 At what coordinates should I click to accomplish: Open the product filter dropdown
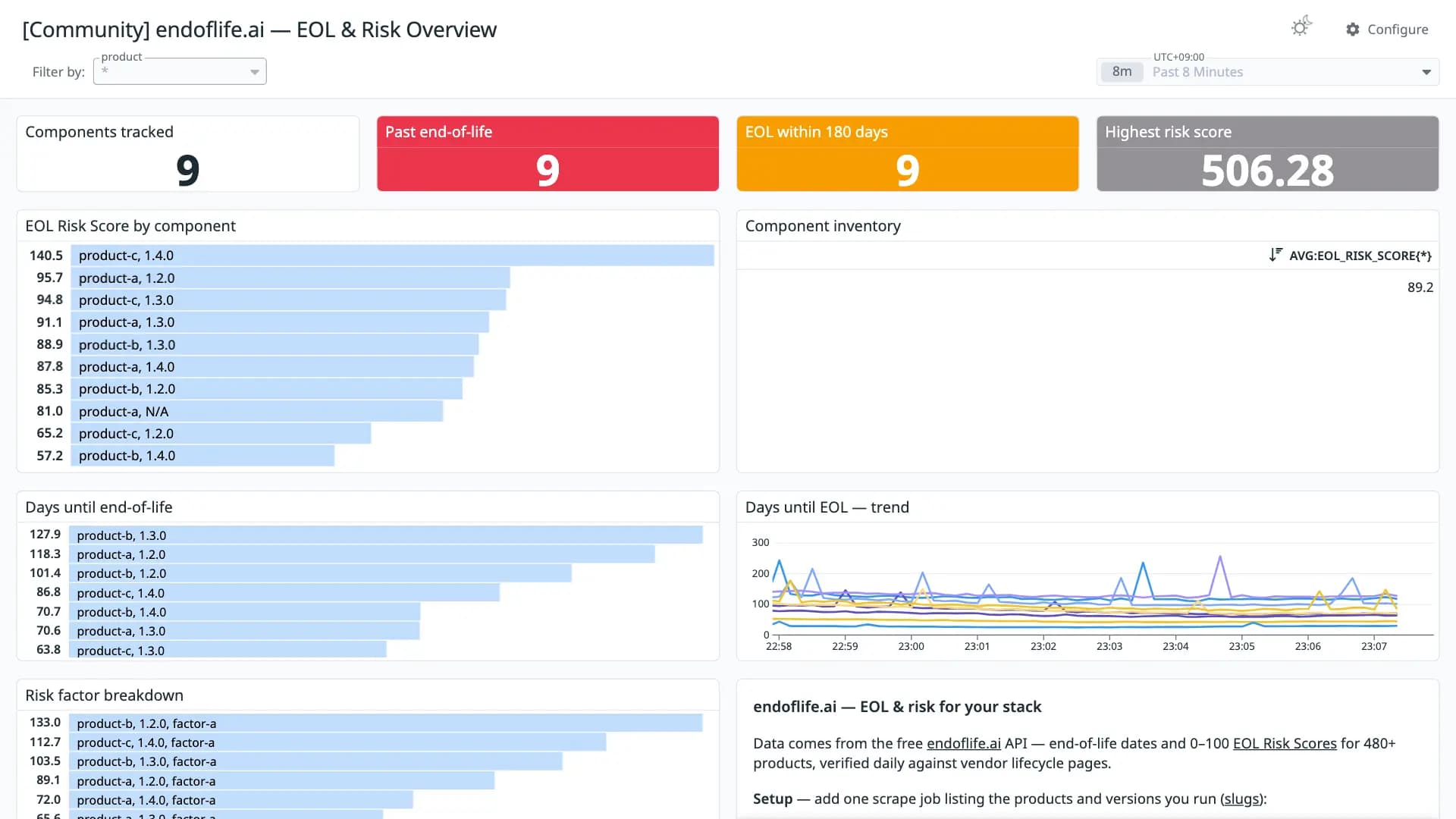click(x=180, y=71)
